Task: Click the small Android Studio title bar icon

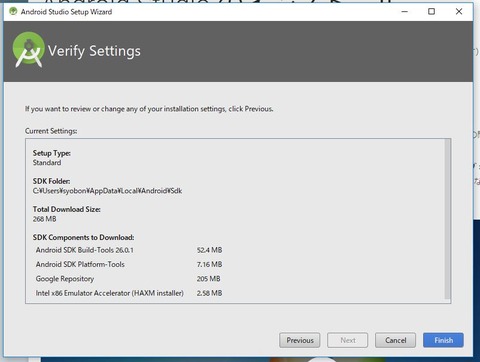Action: coord(13,11)
